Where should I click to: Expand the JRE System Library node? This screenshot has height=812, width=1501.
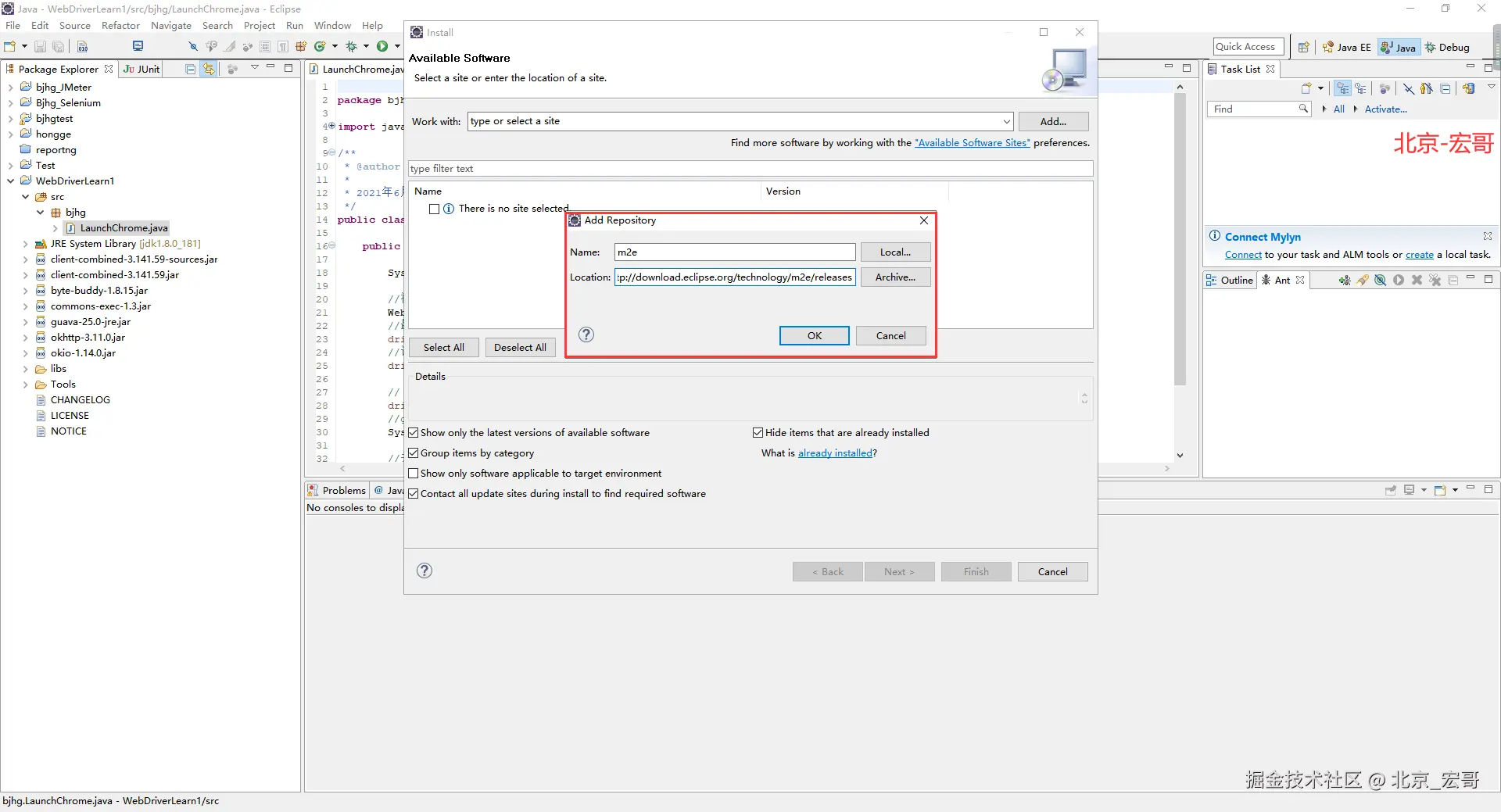tap(25, 244)
